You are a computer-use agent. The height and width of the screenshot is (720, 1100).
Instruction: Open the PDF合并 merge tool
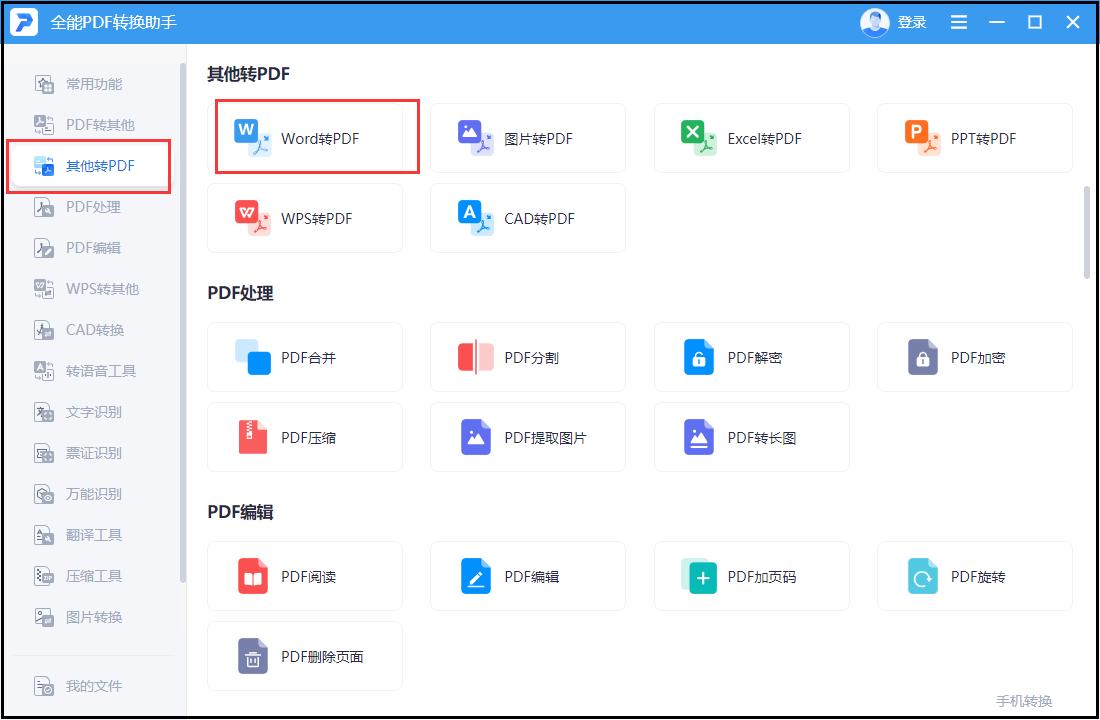point(305,357)
